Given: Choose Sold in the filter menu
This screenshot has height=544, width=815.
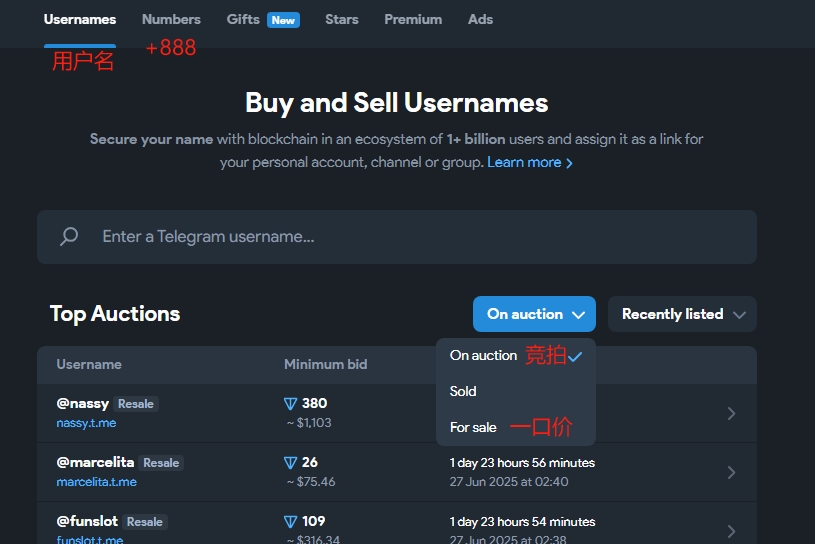Looking at the screenshot, I should pos(516,391).
